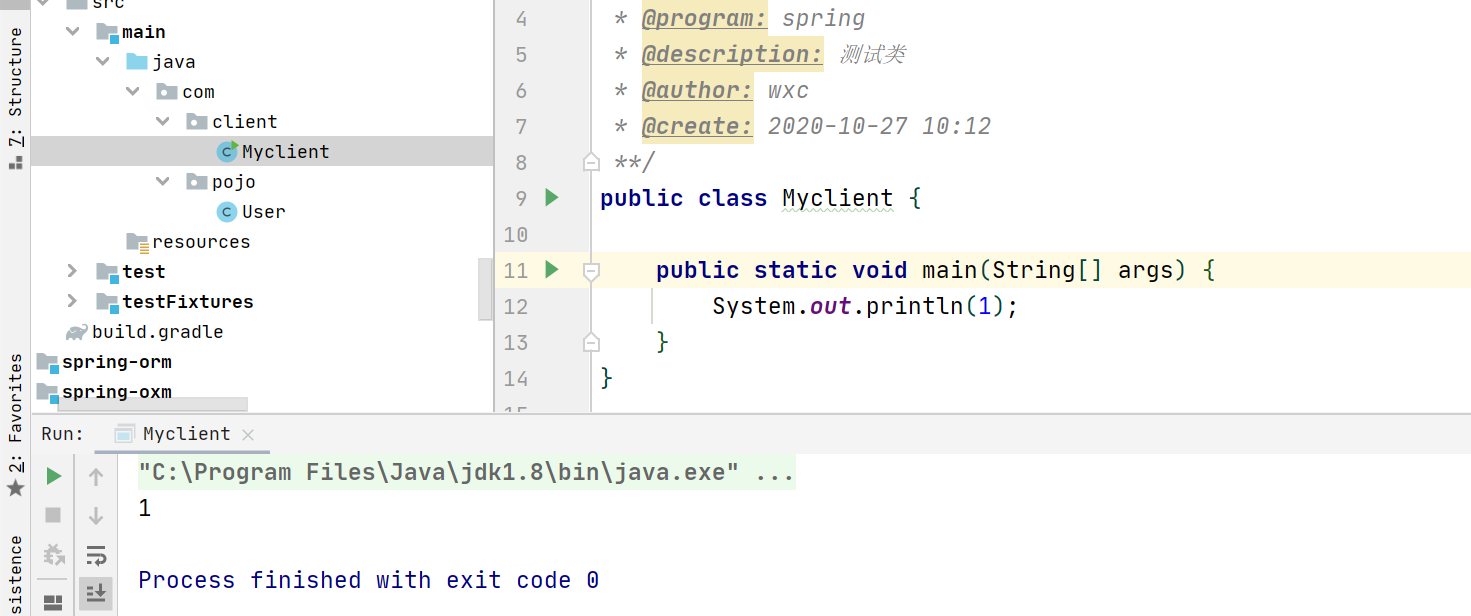Image resolution: width=1471 pixels, height=616 pixels.
Task: Select the User class in the project tree
Action: coord(263,212)
